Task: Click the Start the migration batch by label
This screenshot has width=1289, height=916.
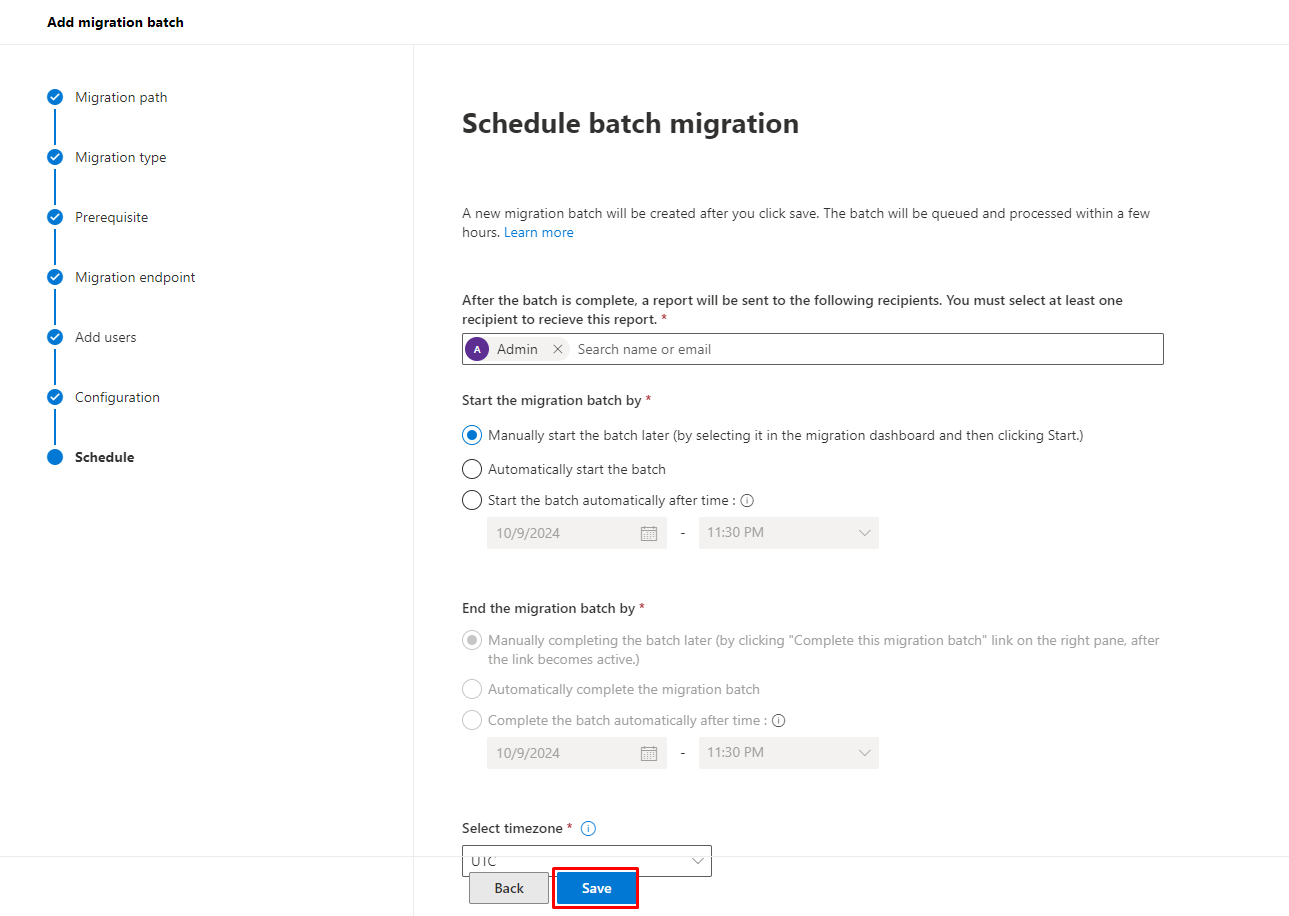Action: pyautogui.click(x=552, y=400)
